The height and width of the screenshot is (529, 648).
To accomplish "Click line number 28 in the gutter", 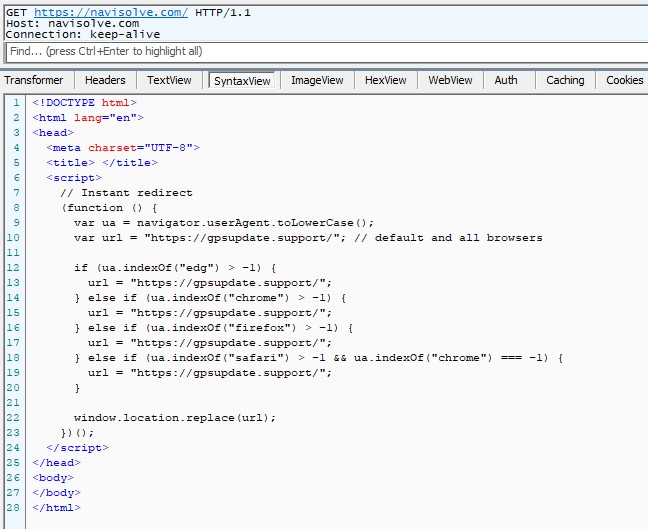I will click(x=13, y=508).
